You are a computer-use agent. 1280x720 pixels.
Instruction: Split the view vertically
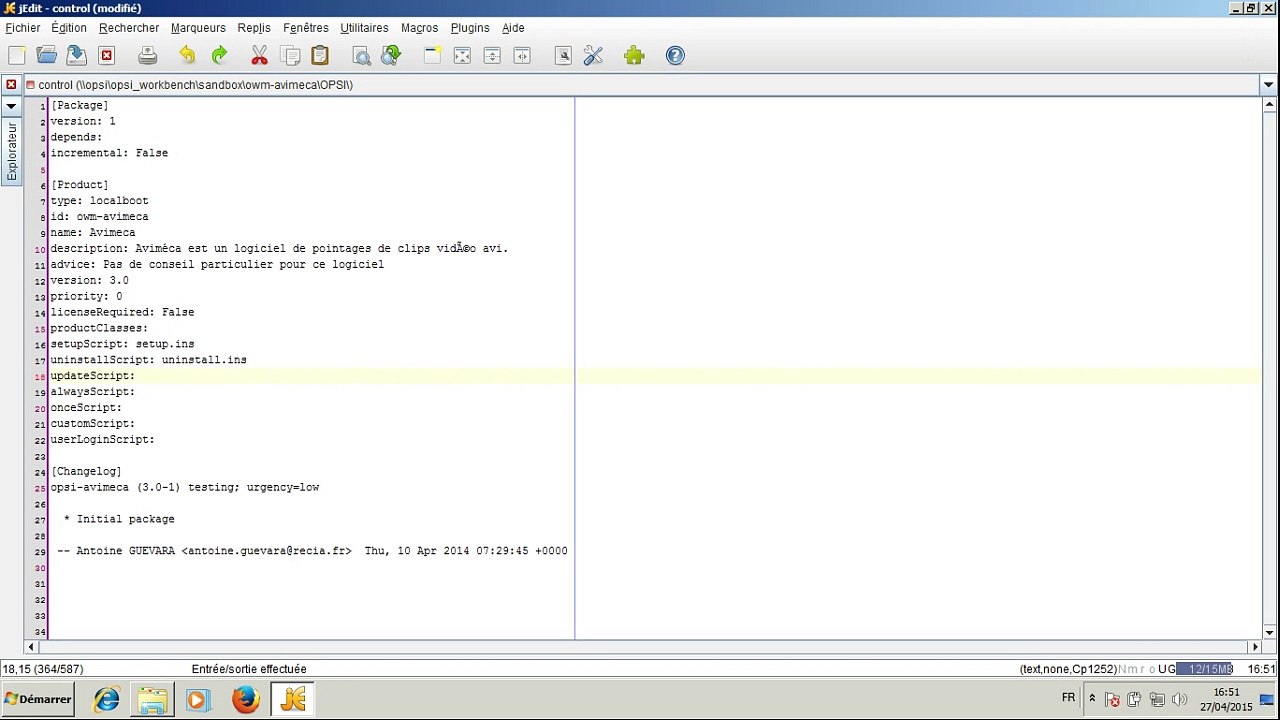(x=522, y=56)
